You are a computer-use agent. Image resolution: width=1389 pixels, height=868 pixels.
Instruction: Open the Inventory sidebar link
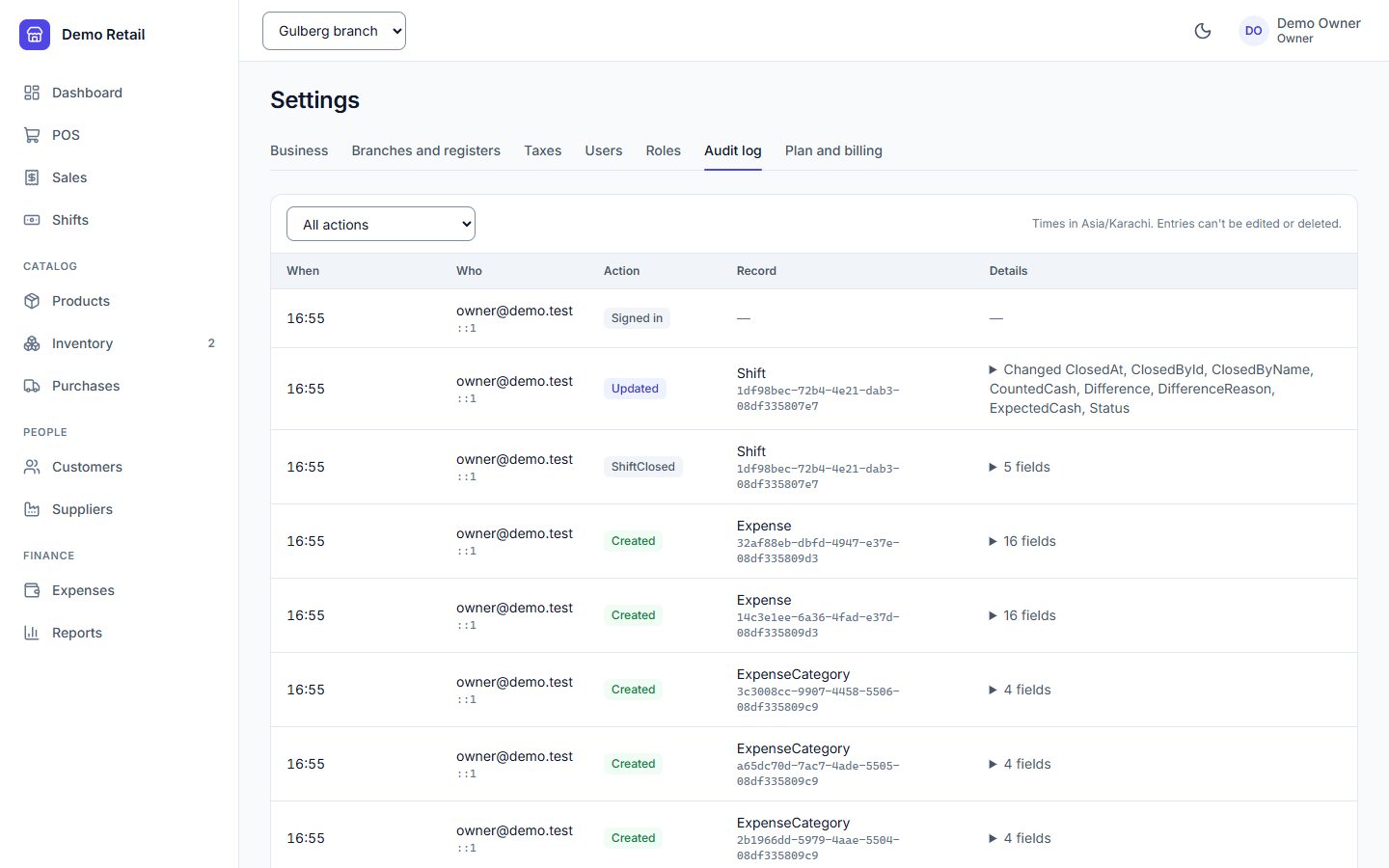tap(120, 343)
